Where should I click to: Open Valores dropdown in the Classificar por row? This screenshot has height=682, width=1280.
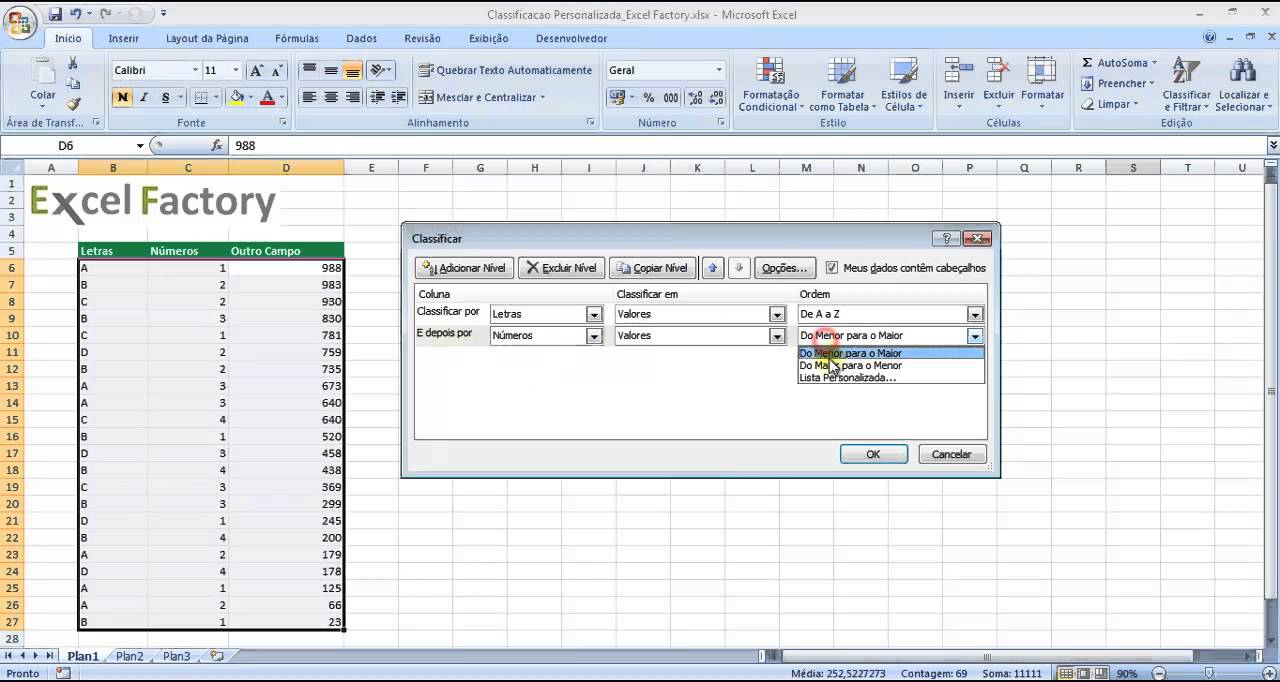pyautogui.click(x=777, y=314)
